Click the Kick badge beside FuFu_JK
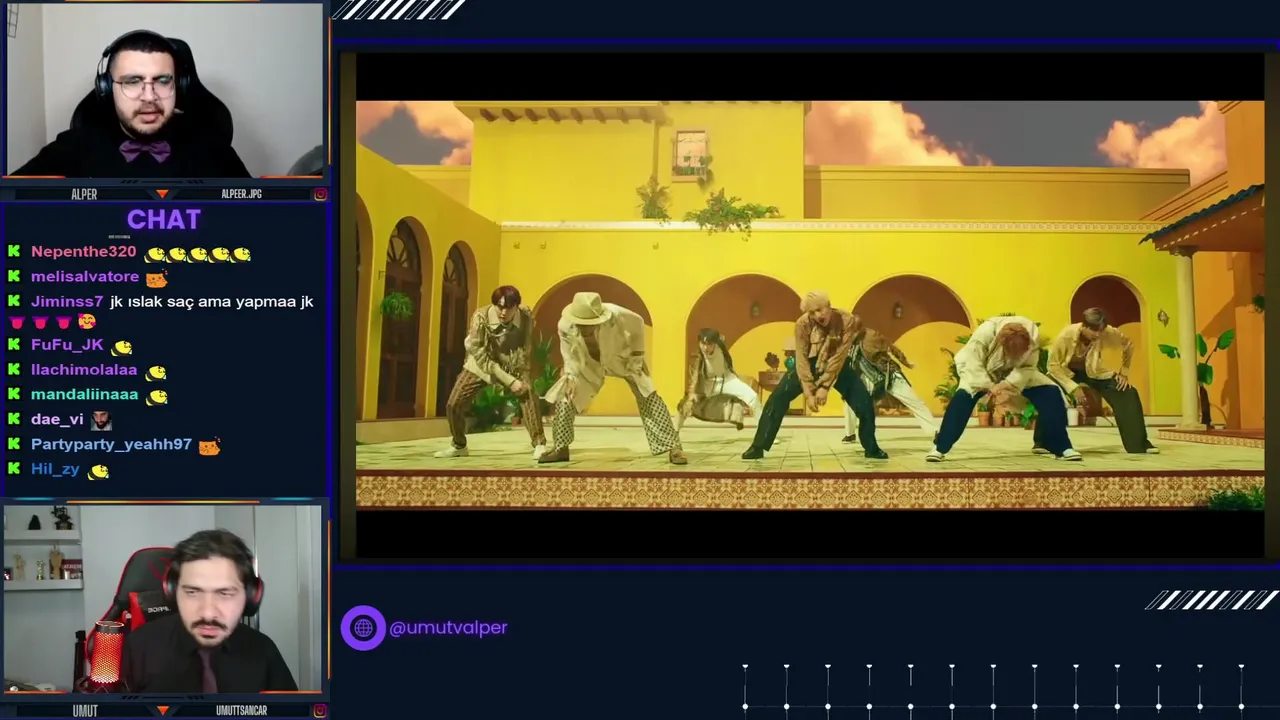 (14, 345)
